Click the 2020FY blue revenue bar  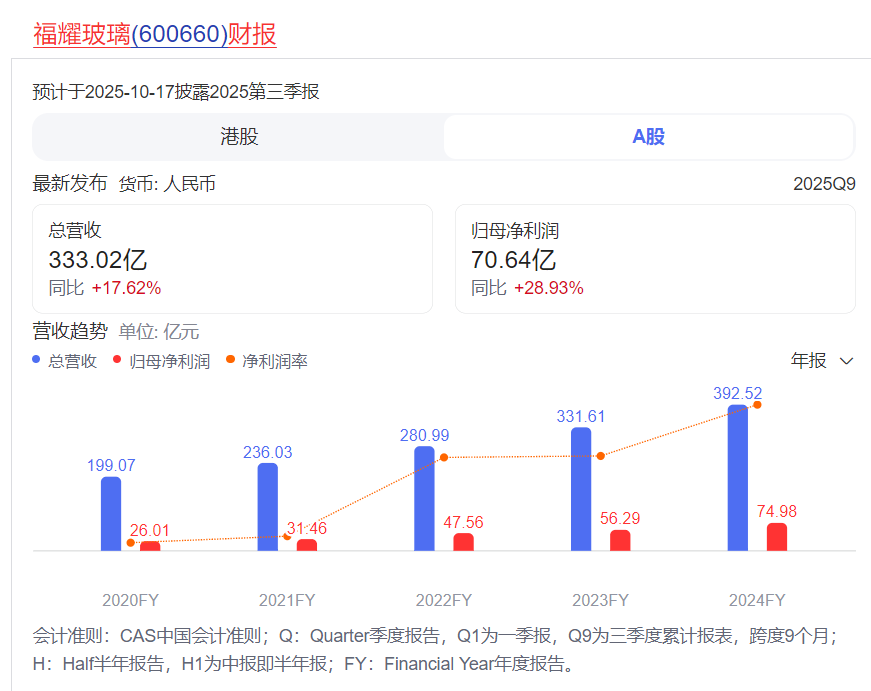pyautogui.click(x=111, y=514)
